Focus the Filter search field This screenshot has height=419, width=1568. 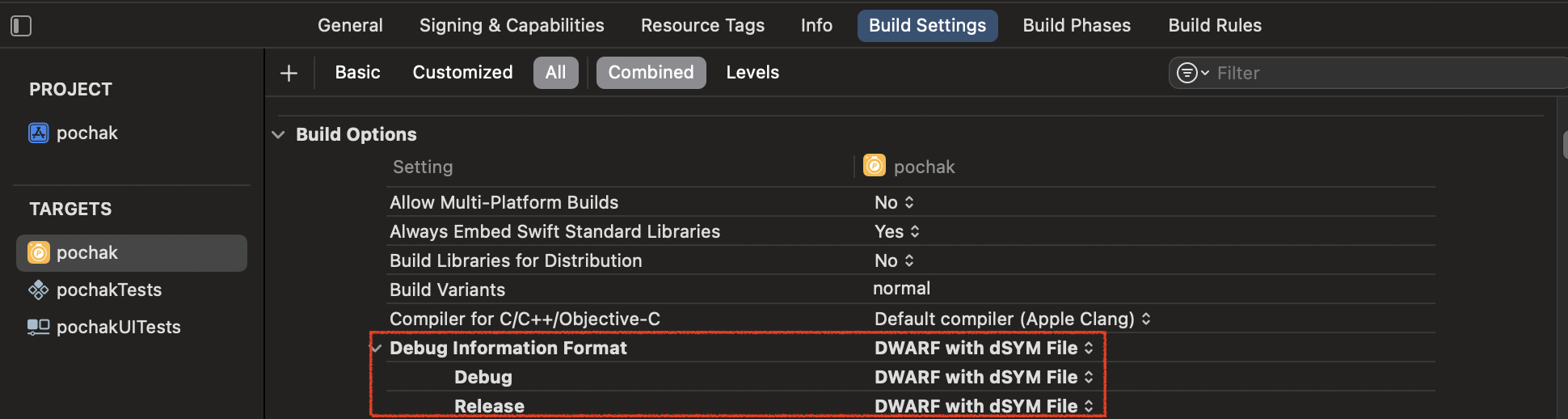pos(1386,73)
